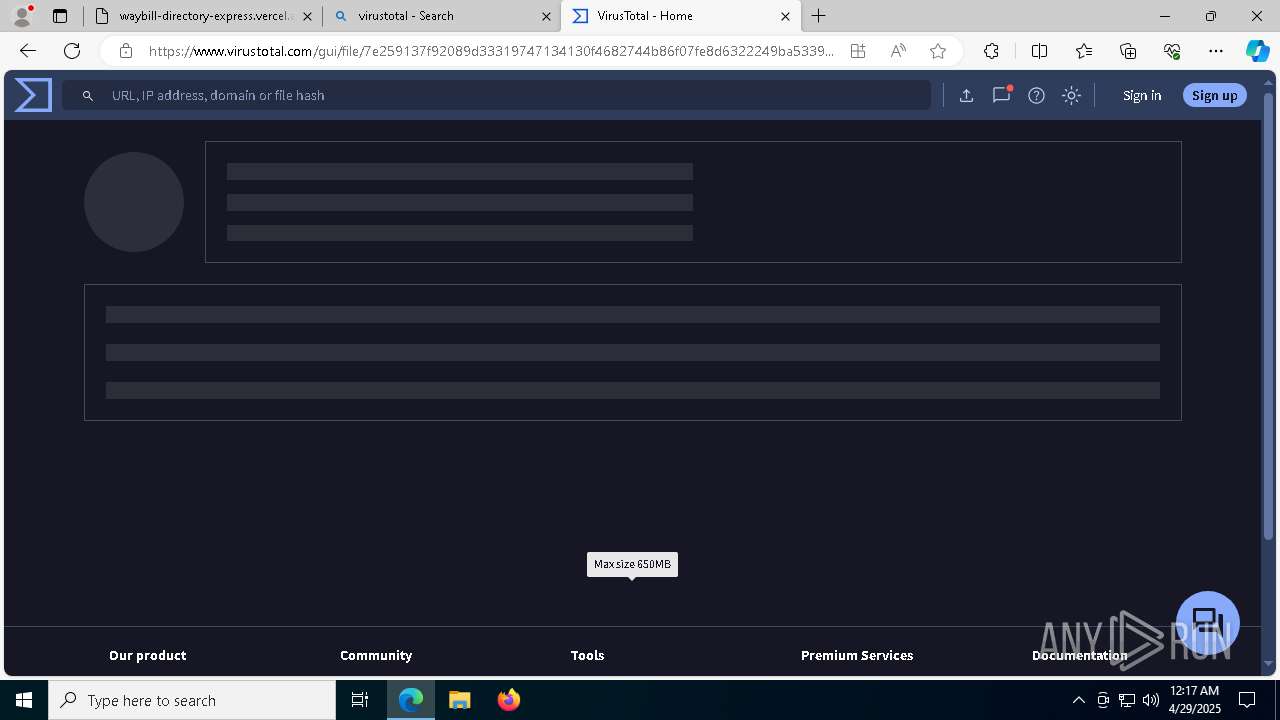The width and height of the screenshot is (1280, 720).
Task: Click the Sign in link
Action: coord(1142,95)
